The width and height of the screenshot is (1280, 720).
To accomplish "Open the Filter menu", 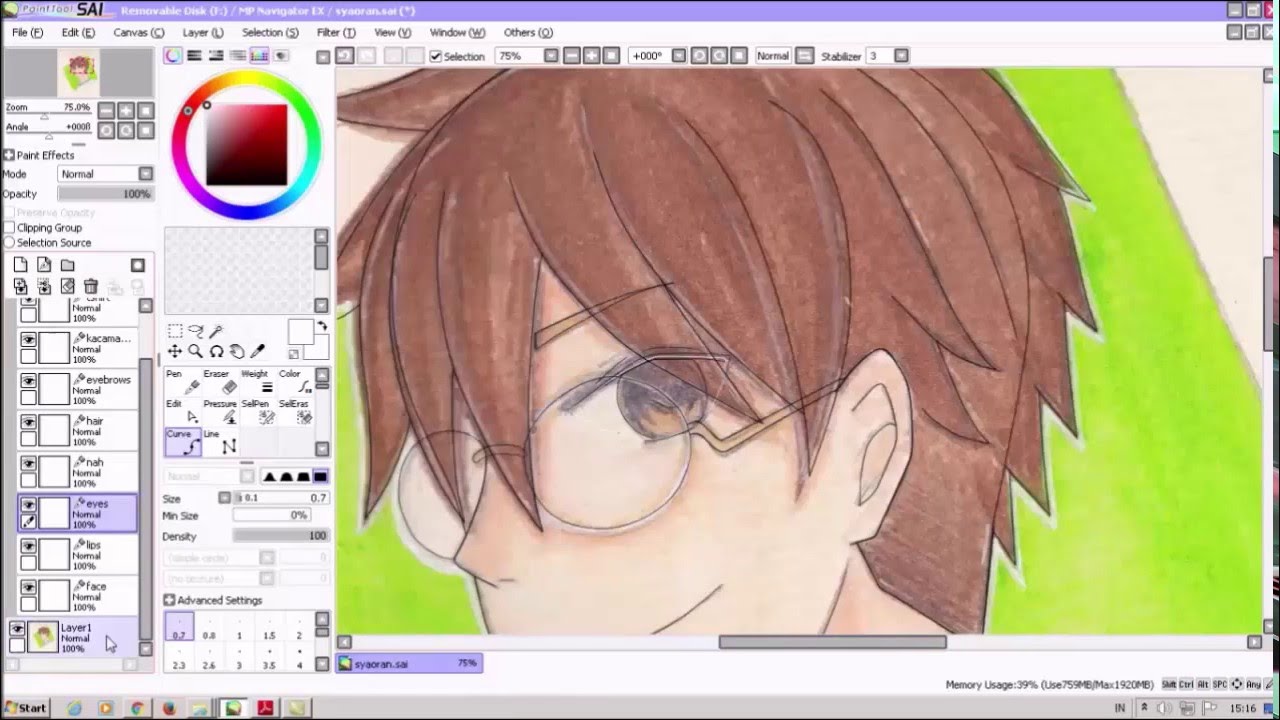I will (x=335, y=32).
